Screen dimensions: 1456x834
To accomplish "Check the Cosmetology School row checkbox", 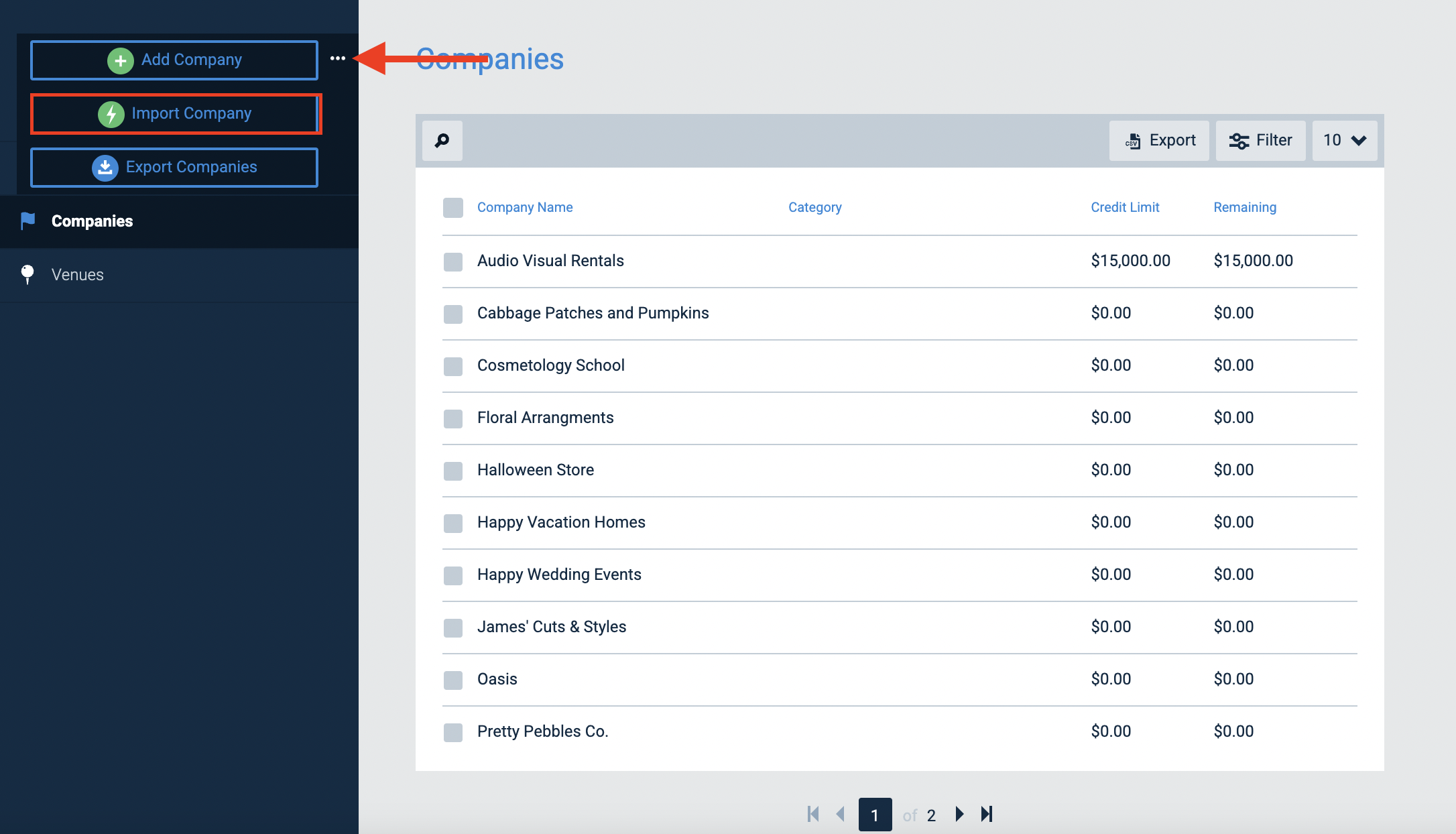I will (453, 366).
